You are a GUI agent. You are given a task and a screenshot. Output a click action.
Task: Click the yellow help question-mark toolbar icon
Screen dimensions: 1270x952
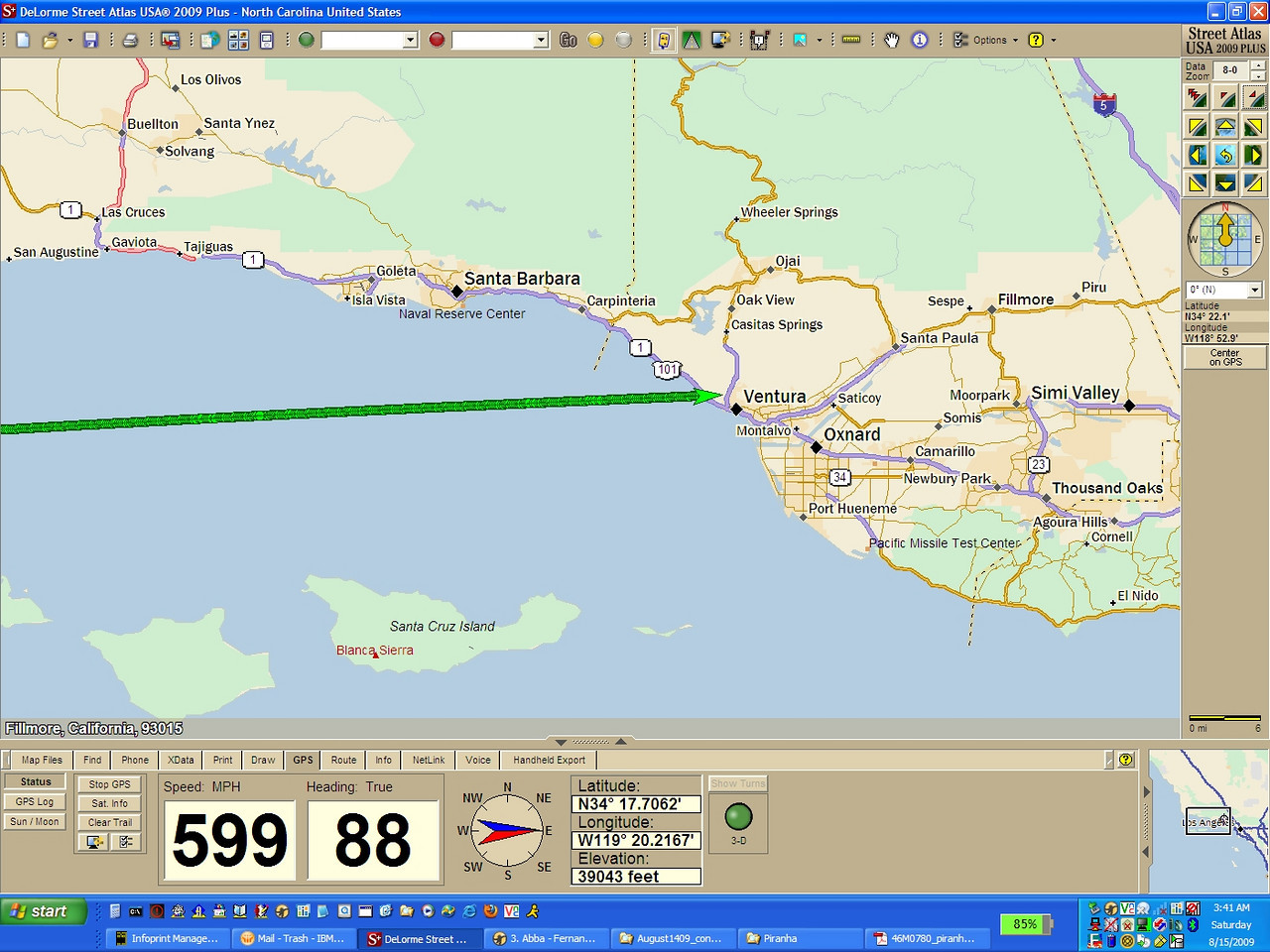[x=1036, y=40]
